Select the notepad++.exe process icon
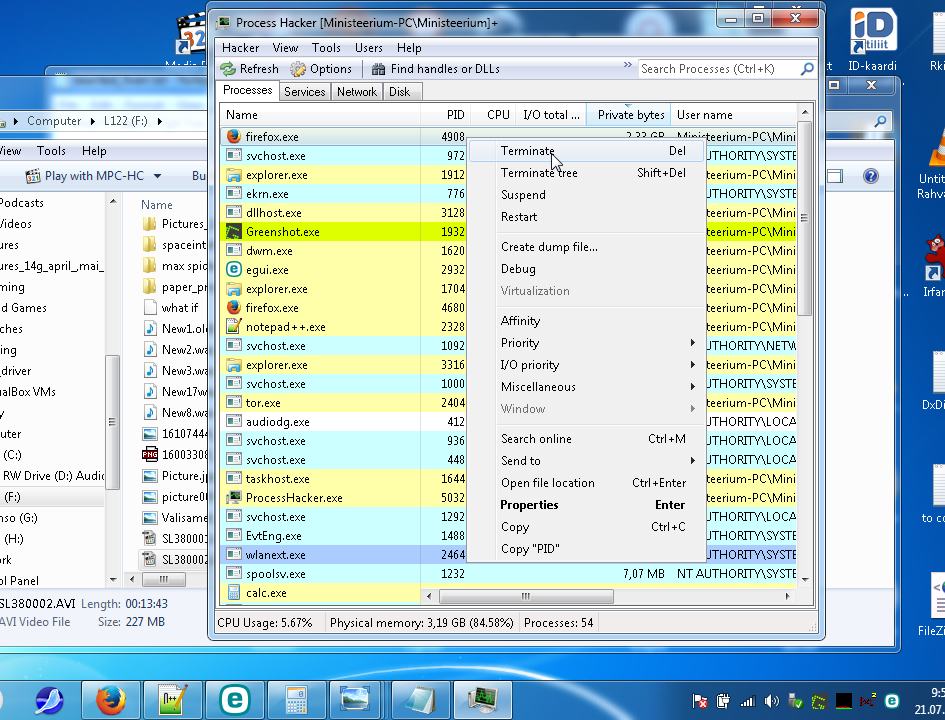This screenshot has height=720, width=945. tap(233, 327)
